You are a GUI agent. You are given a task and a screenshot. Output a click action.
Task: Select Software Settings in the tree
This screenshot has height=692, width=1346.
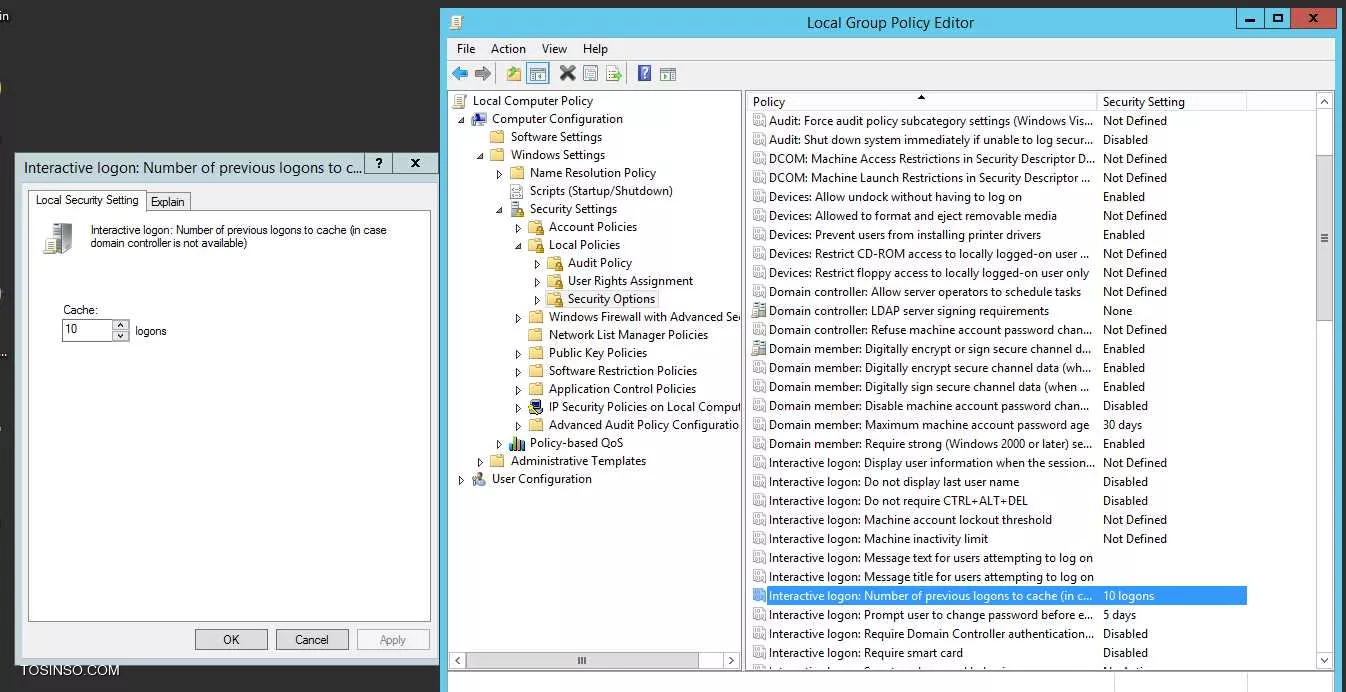556,137
